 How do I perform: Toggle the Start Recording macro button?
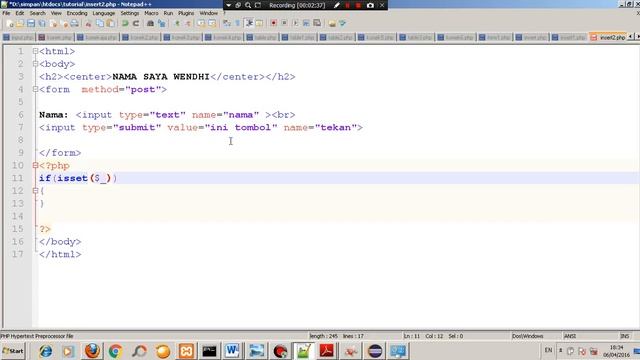[273, 23]
